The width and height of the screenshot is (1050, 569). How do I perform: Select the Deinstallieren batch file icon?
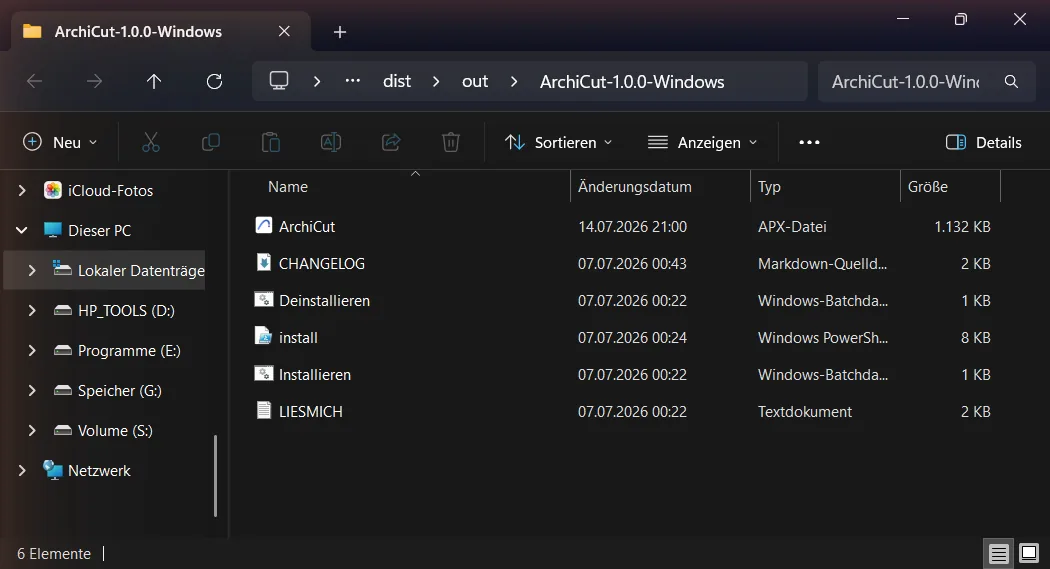[264, 299]
